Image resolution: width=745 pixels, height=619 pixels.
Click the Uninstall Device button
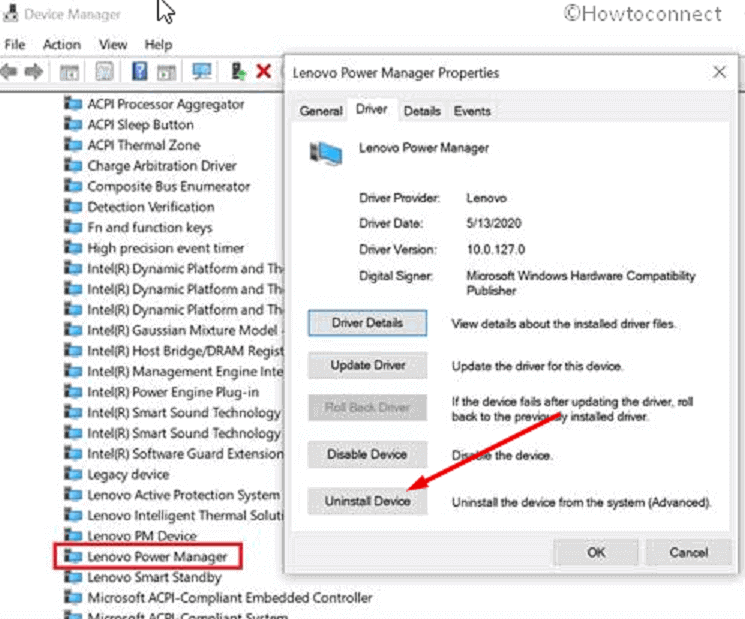367,501
